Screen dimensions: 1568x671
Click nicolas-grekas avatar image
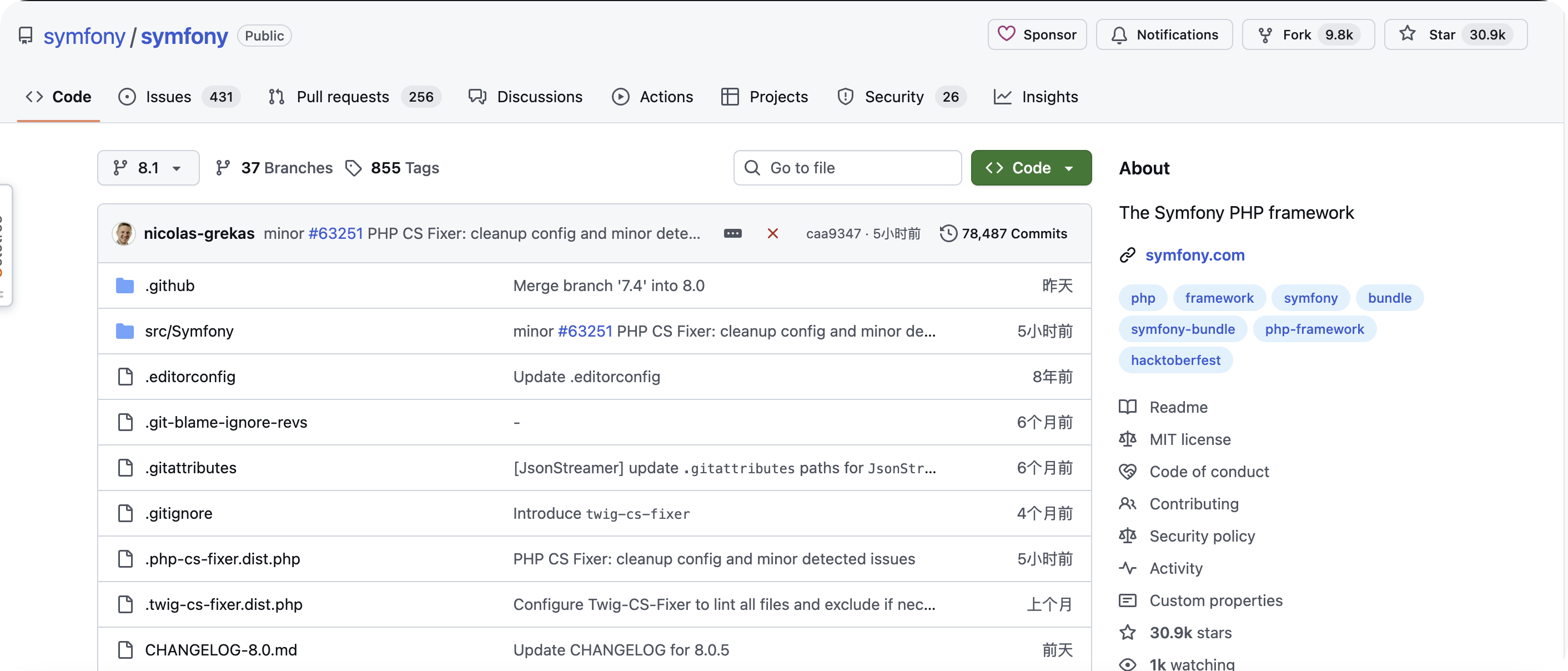point(124,233)
